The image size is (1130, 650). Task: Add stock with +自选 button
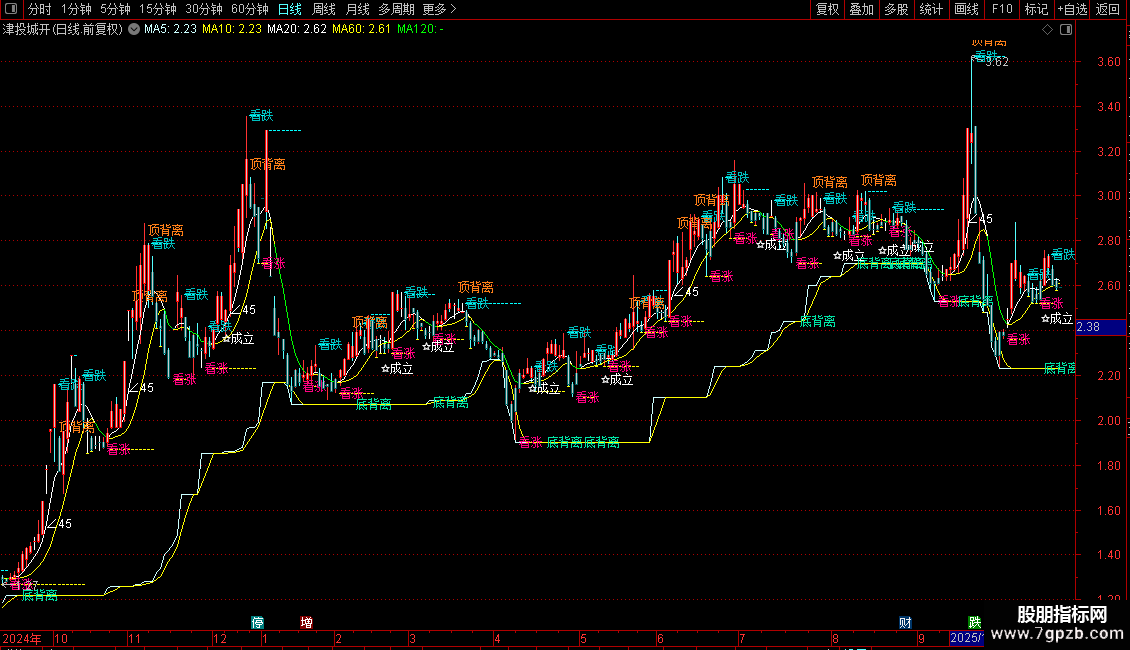click(x=1072, y=9)
